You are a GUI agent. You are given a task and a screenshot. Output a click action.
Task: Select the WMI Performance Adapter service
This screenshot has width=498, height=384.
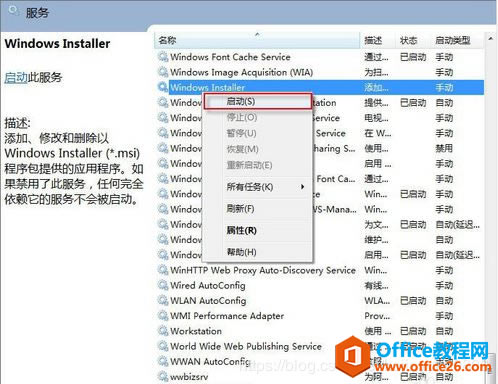tap(227, 316)
